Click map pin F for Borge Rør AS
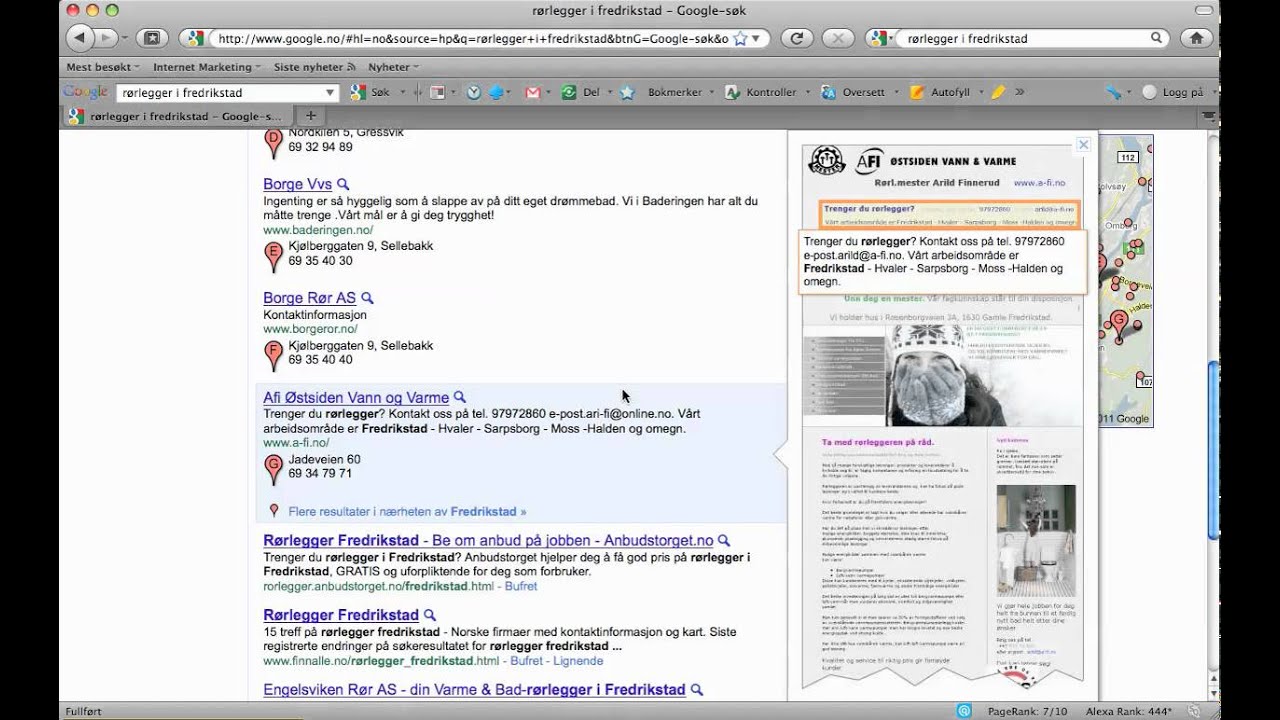The image size is (1280, 720). (273, 355)
